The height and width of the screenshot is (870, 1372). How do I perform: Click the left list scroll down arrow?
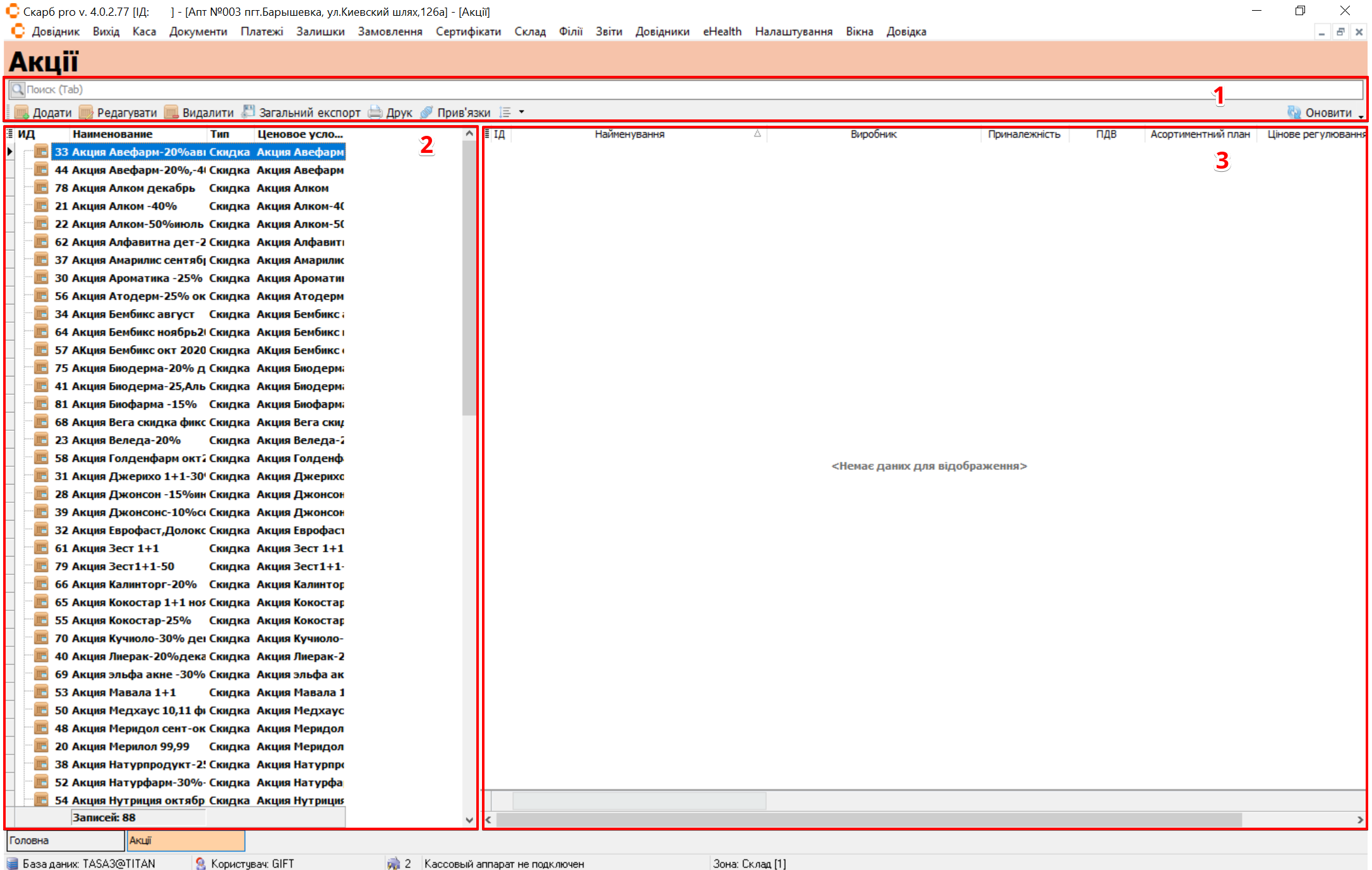coord(469,820)
